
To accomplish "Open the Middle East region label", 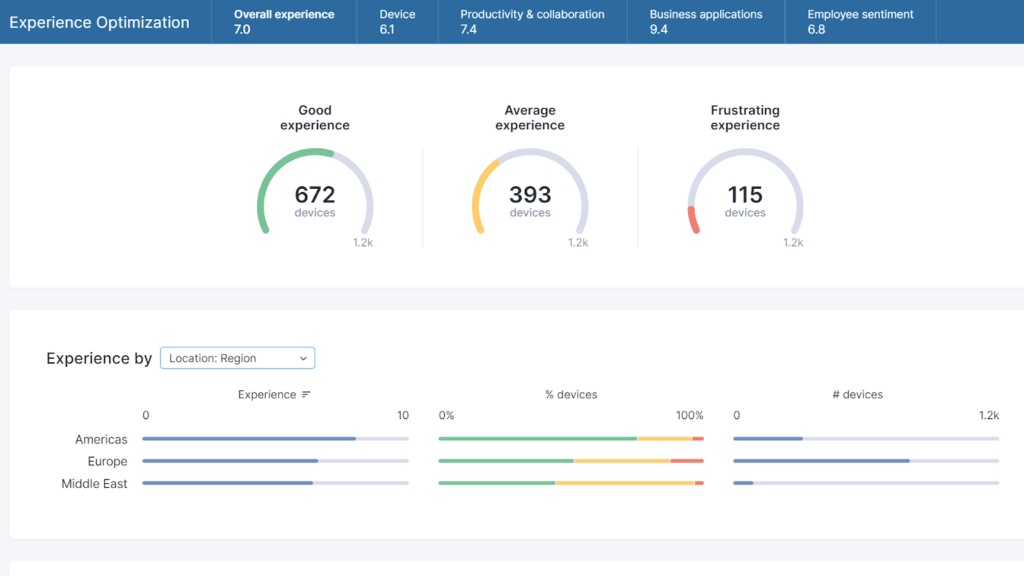I will [x=94, y=484].
